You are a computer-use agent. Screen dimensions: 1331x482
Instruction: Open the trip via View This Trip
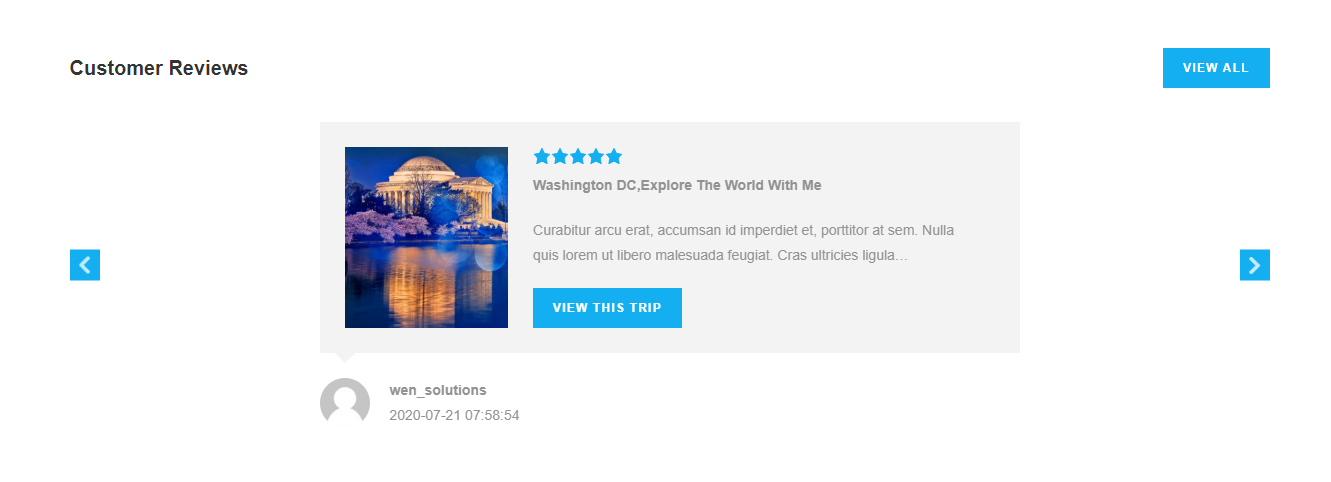[x=607, y=308]
